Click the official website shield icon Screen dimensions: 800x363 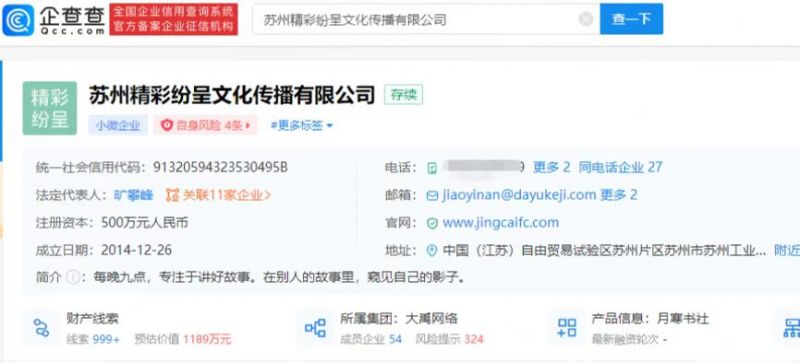(x=432, y=223)
